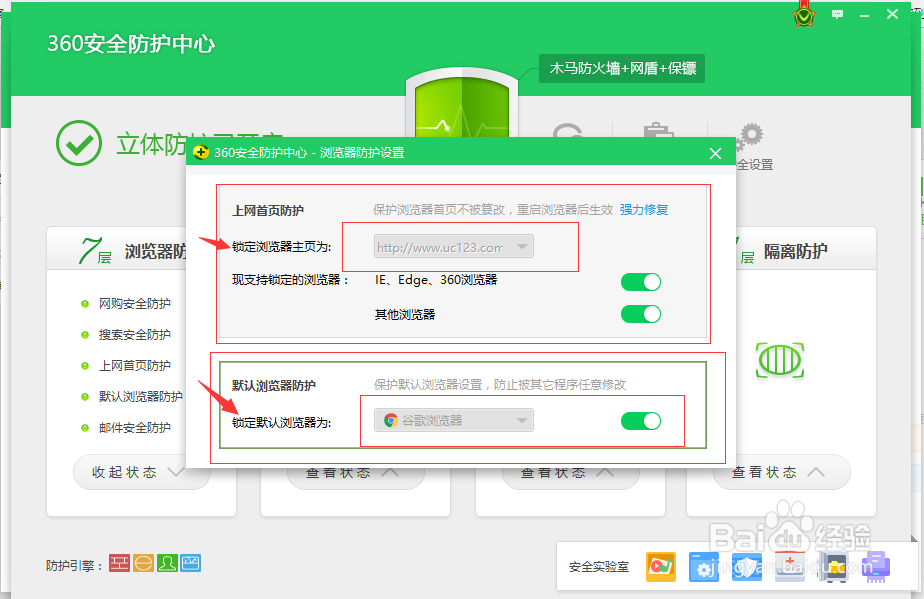924x599 pixels.
Task: Toggle protection for IE, Edge and 360 browsers
Action: tap(640, 282)
